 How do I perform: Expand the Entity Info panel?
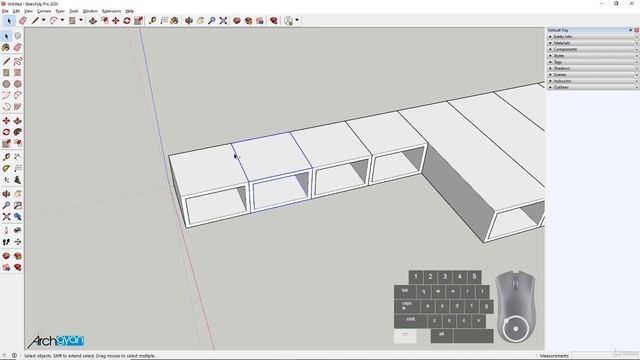click(593, 37)
